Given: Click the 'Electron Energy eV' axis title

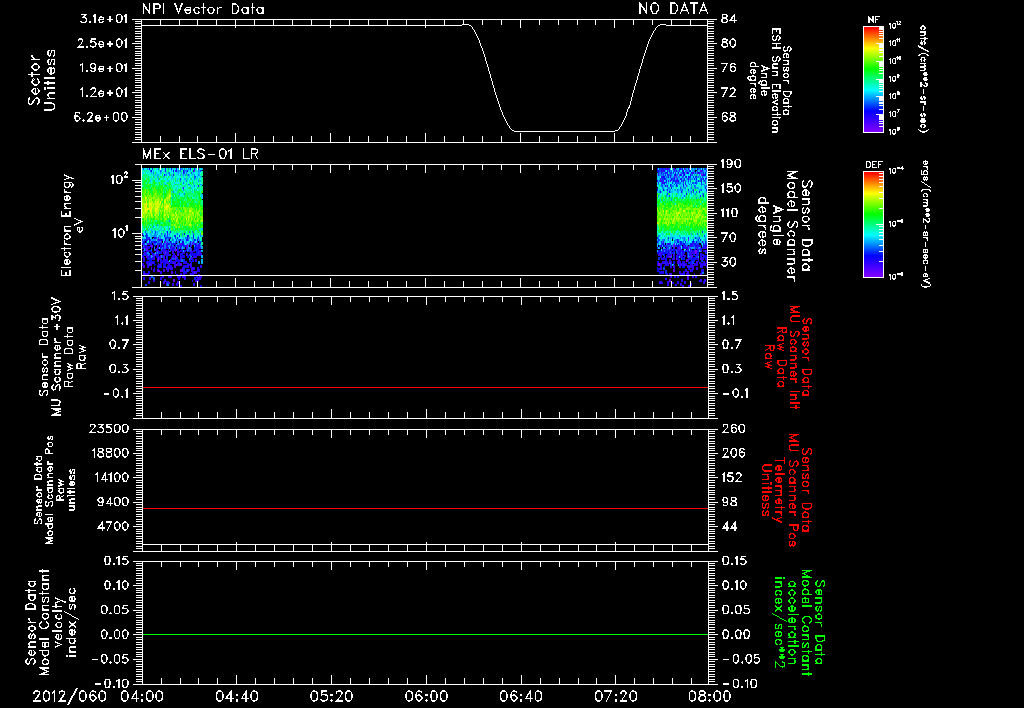Looking at the screenshot, I should coord(73,225).
